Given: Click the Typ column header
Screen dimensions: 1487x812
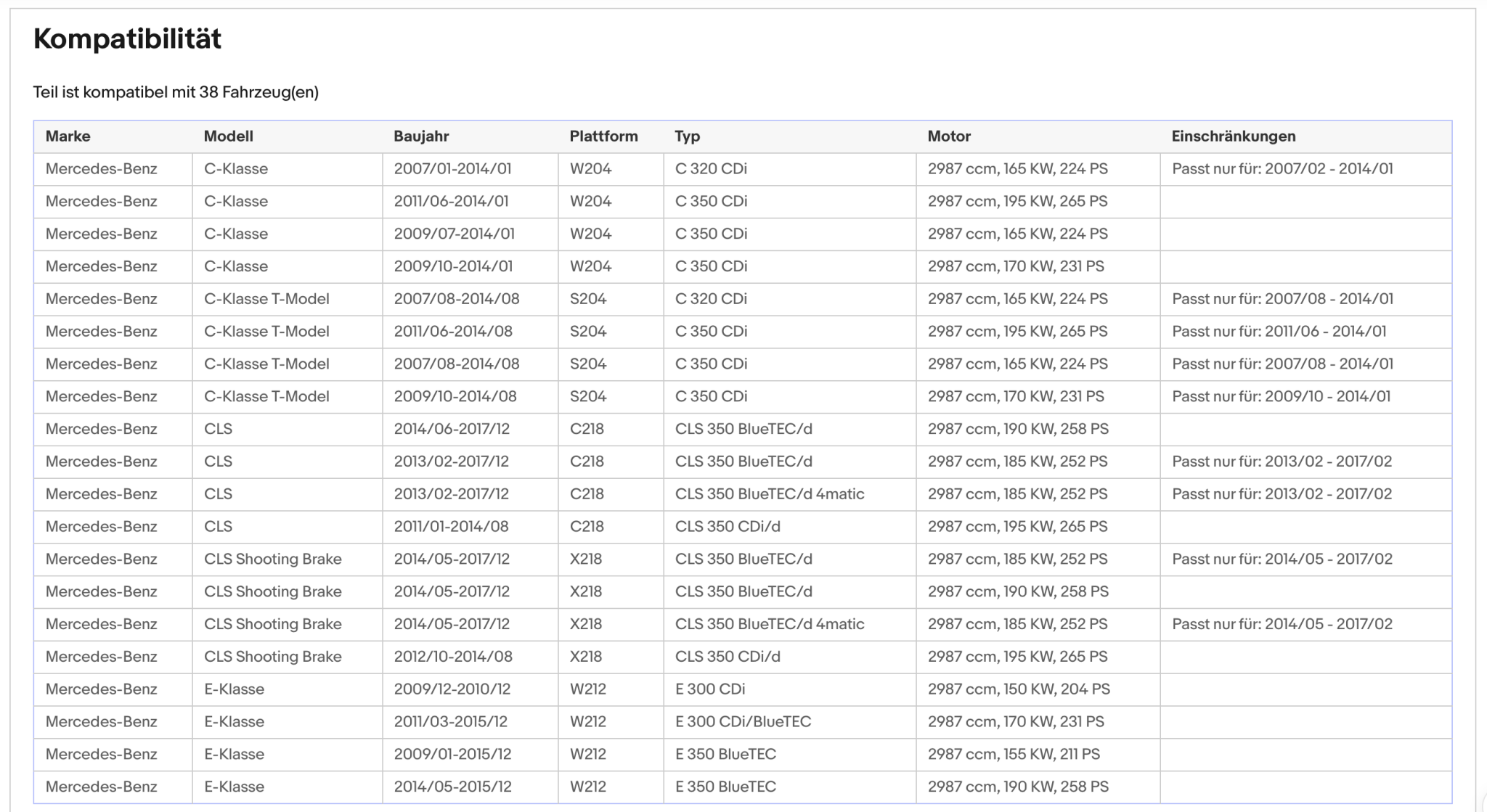Looking at the screenshot, I should (687, 136).
